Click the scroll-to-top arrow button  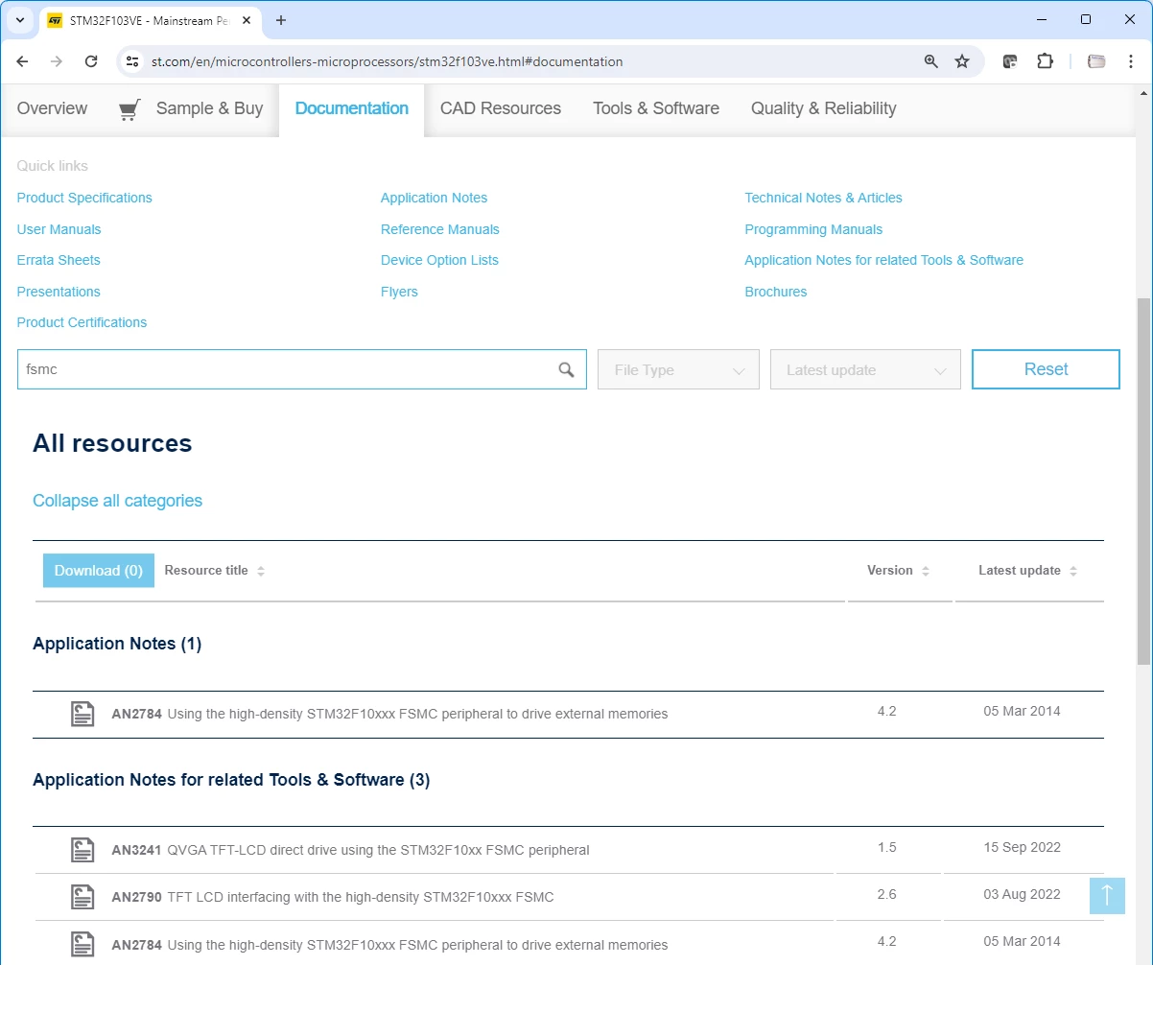[x=1107, y=895]
